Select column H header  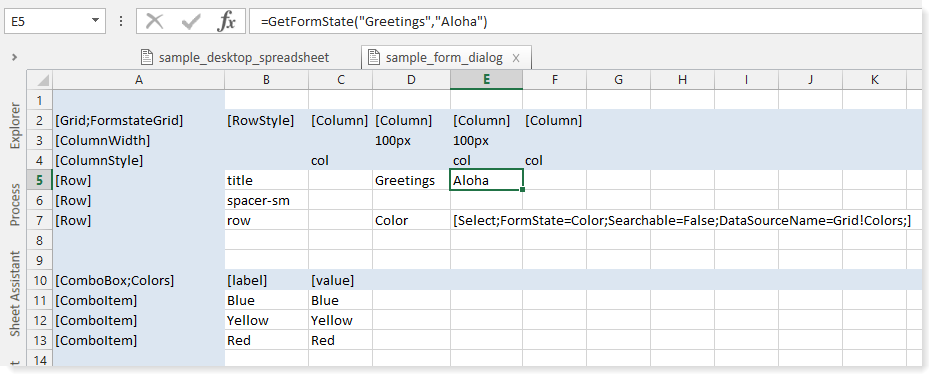(683, 79)
